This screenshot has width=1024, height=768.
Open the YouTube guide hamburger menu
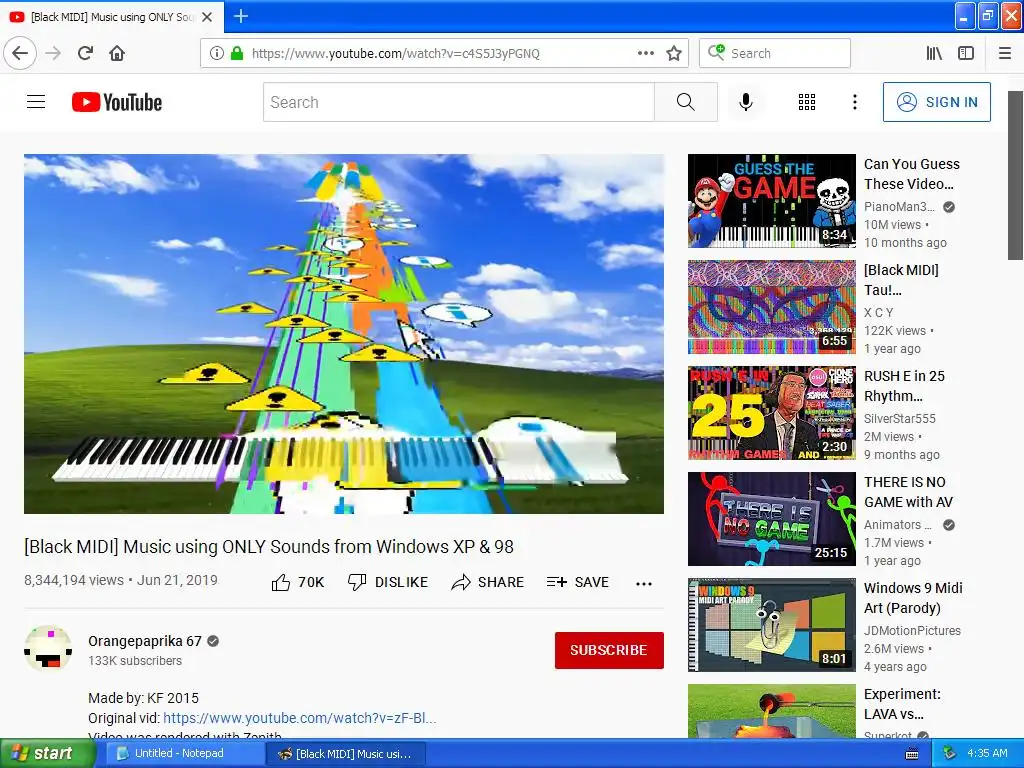tap(36, 102)
